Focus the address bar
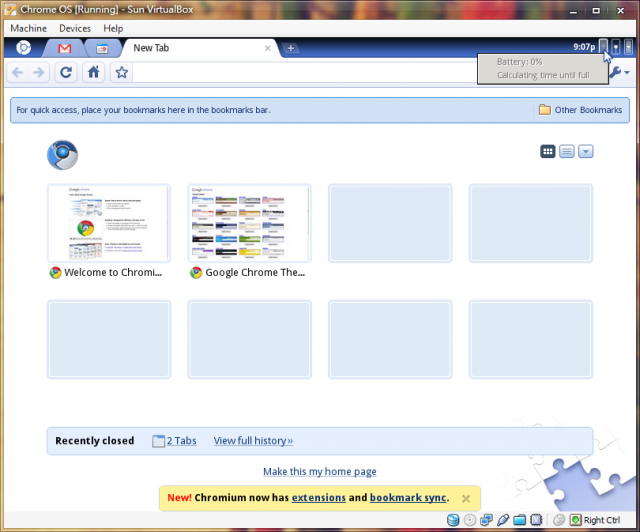The width and height of the screenshot is (640, 532). click(x=304, y=73)
